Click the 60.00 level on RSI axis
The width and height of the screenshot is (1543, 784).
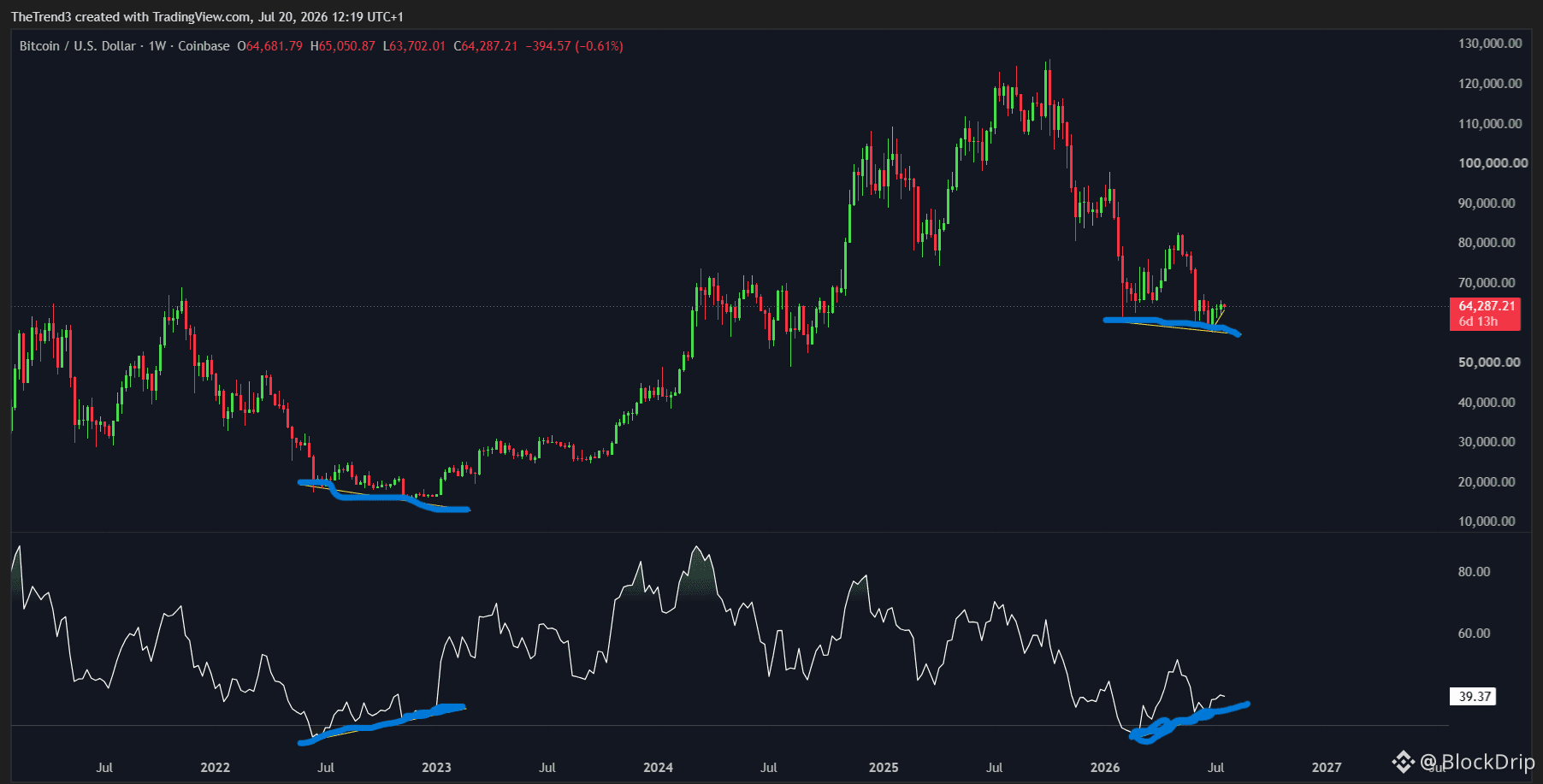(1474, 634)
